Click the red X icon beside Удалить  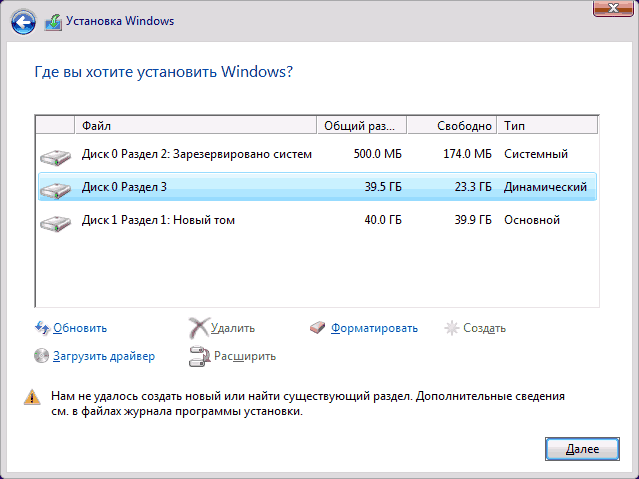[x=199, y=328]
